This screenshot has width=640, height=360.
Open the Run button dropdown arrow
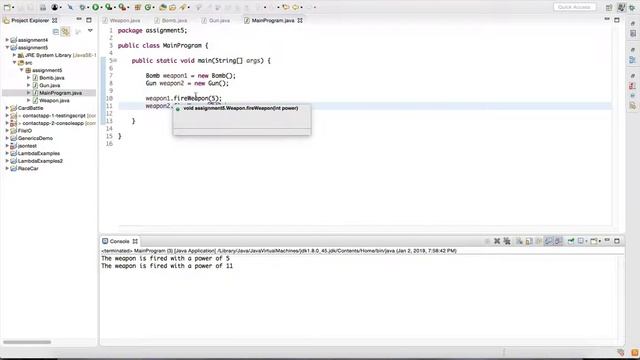pos(101,7)
